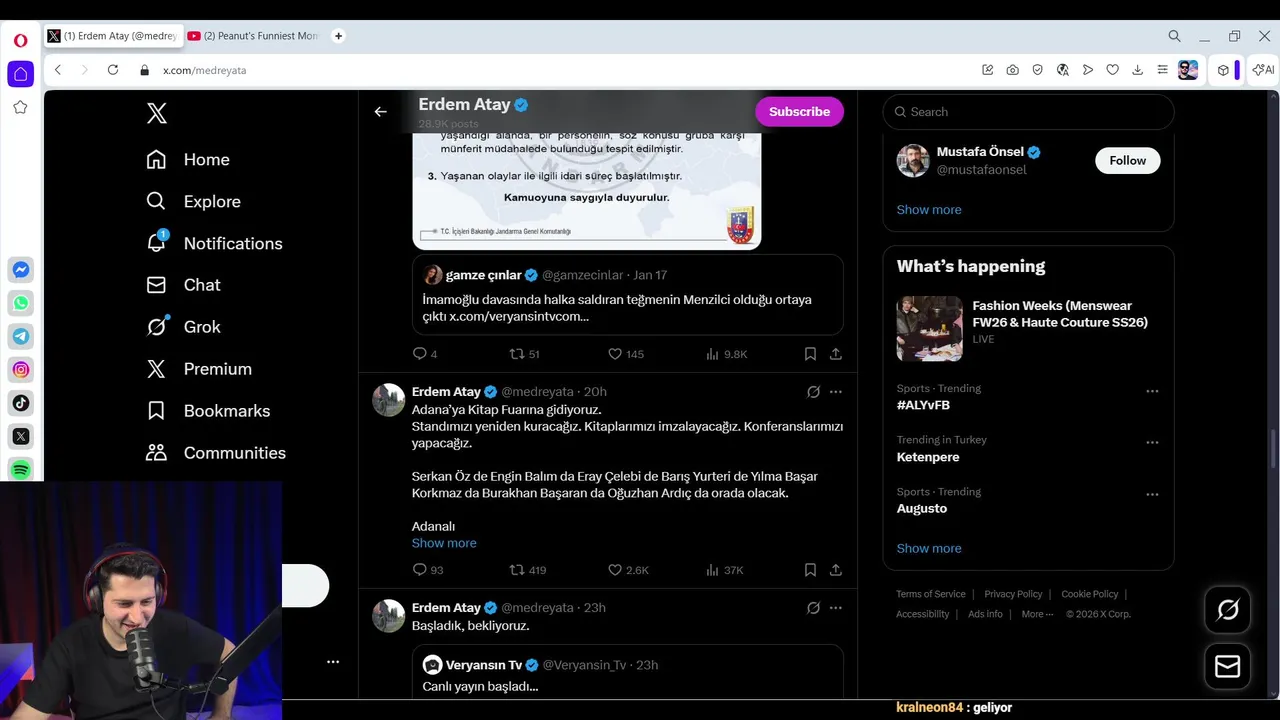The image size is (1280, 720).
Task: Open Messenger in the Opera sidebar
Action: [20, 270]
